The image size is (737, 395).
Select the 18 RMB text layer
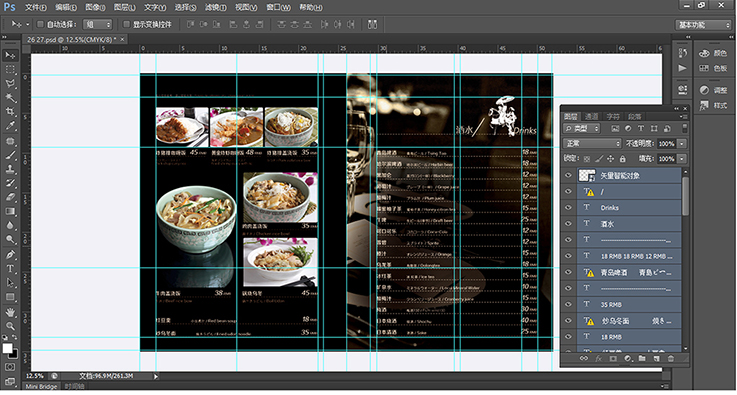[629, 337]
